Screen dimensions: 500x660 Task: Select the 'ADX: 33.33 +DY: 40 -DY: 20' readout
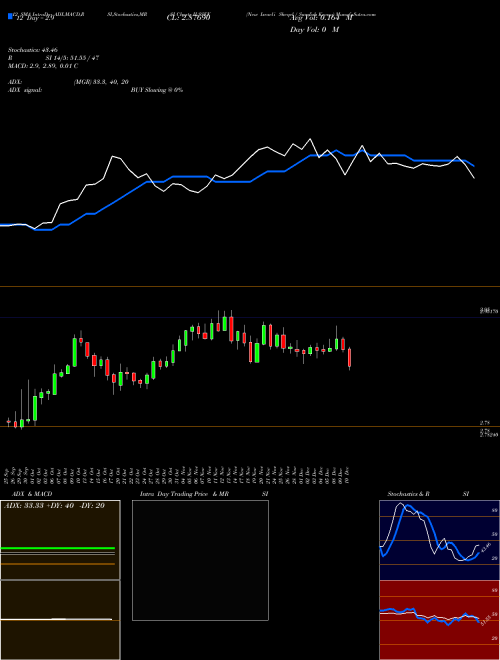tap(54, 506)
